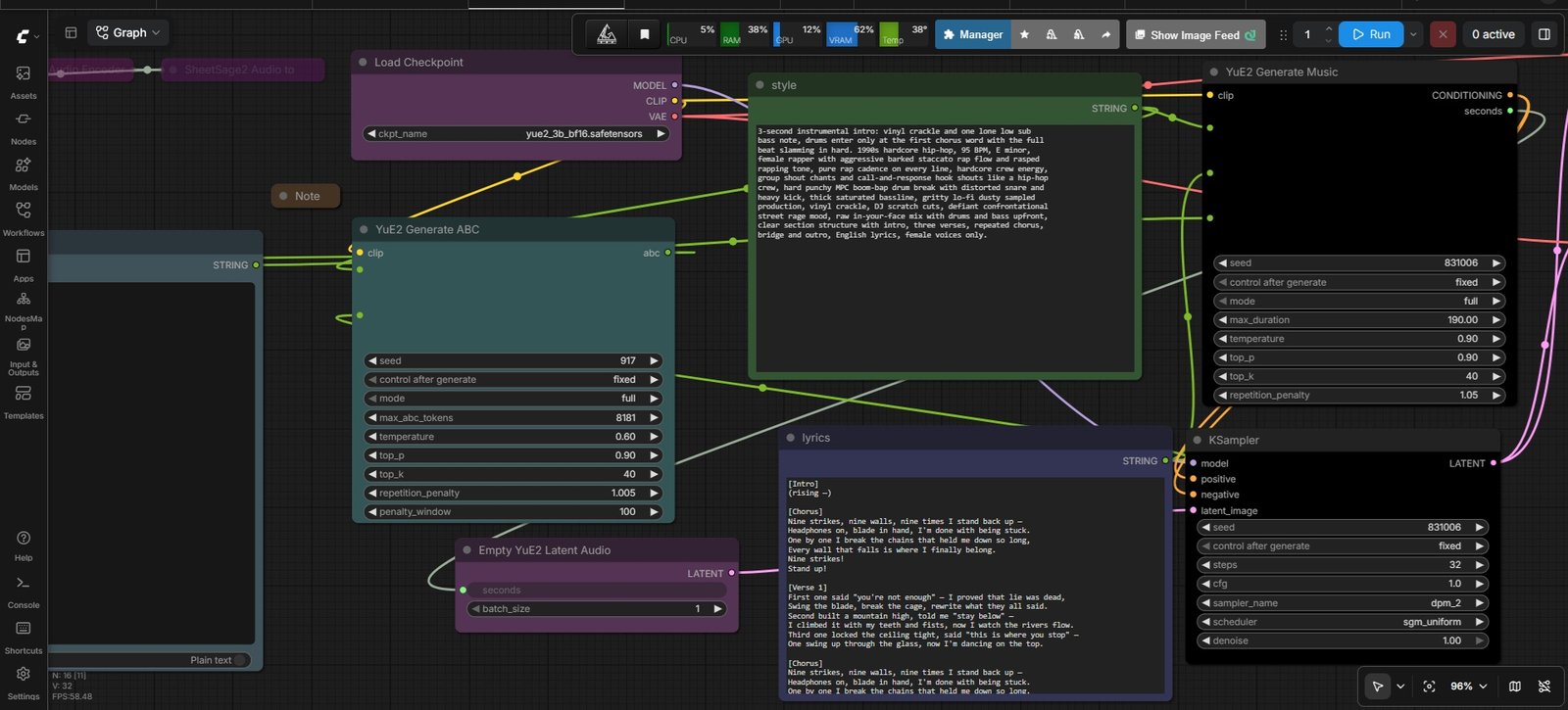
Task: Open select tool mode dropdown chevron
Action: pos(1400,686)
